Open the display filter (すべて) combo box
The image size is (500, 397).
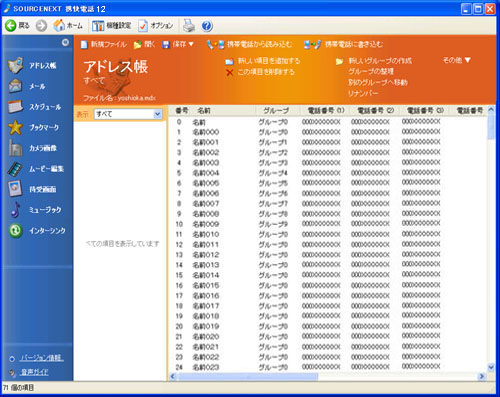coord(128,114)
